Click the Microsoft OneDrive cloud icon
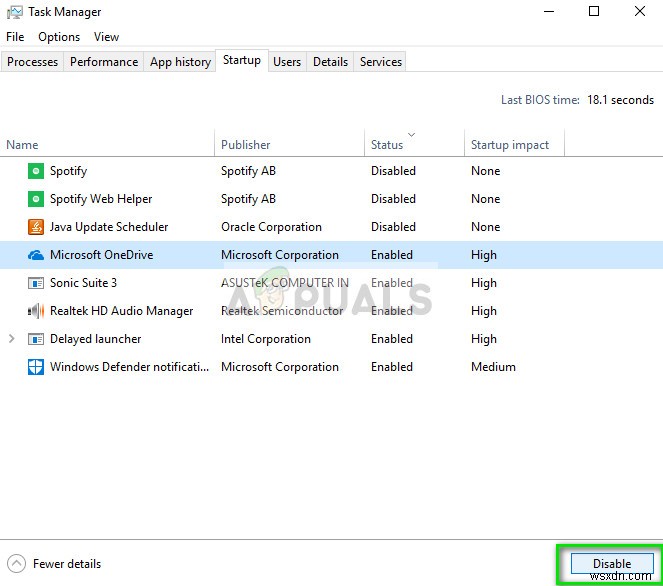 (x=36, y=255)
